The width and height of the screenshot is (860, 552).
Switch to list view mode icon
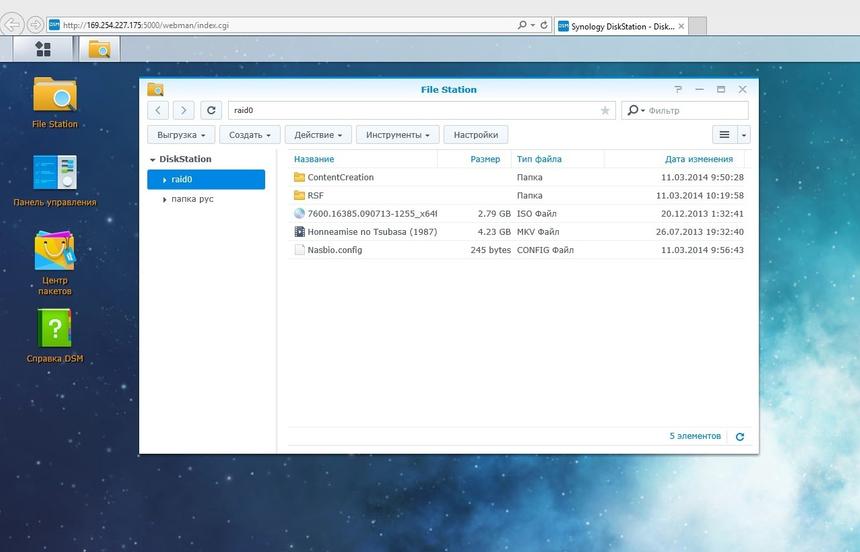(725, 134)
